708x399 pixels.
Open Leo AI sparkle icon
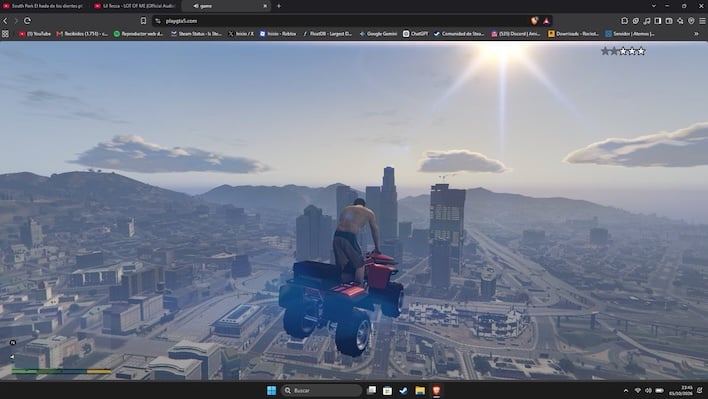click(x=680, y=21)
